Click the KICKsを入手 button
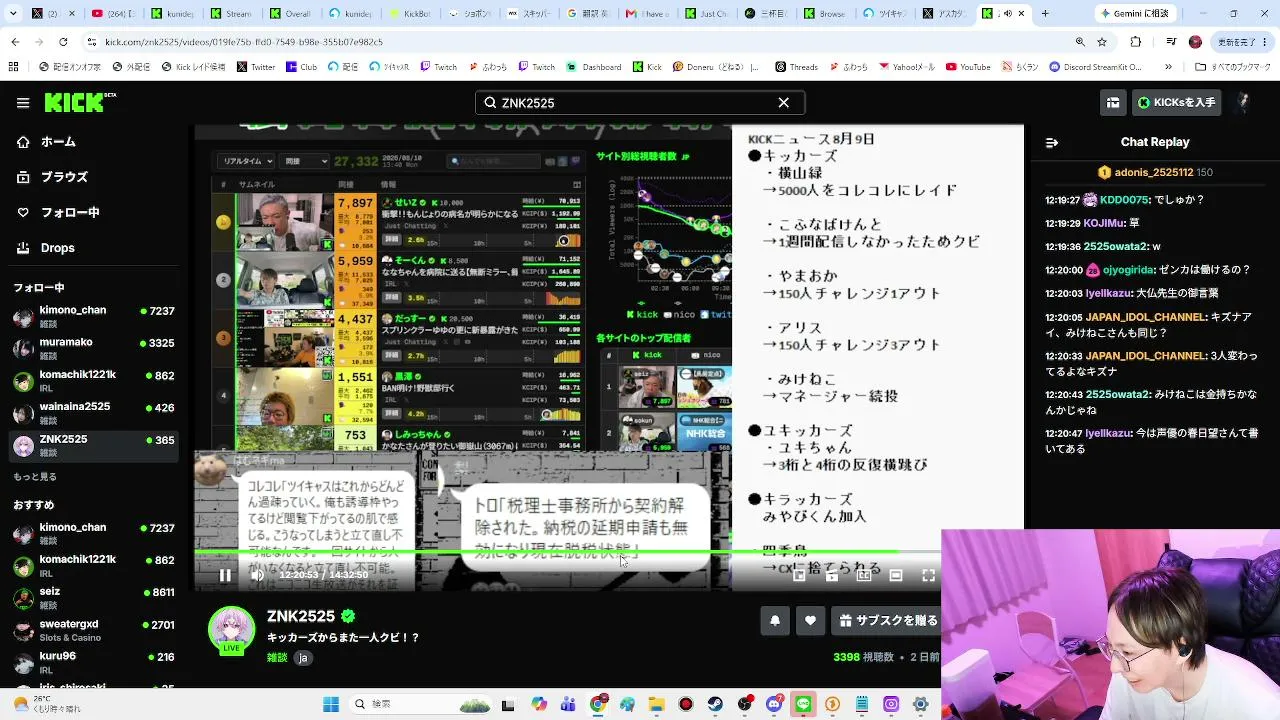Viewport: 1280px width, 720px height. coord(1177,102)
